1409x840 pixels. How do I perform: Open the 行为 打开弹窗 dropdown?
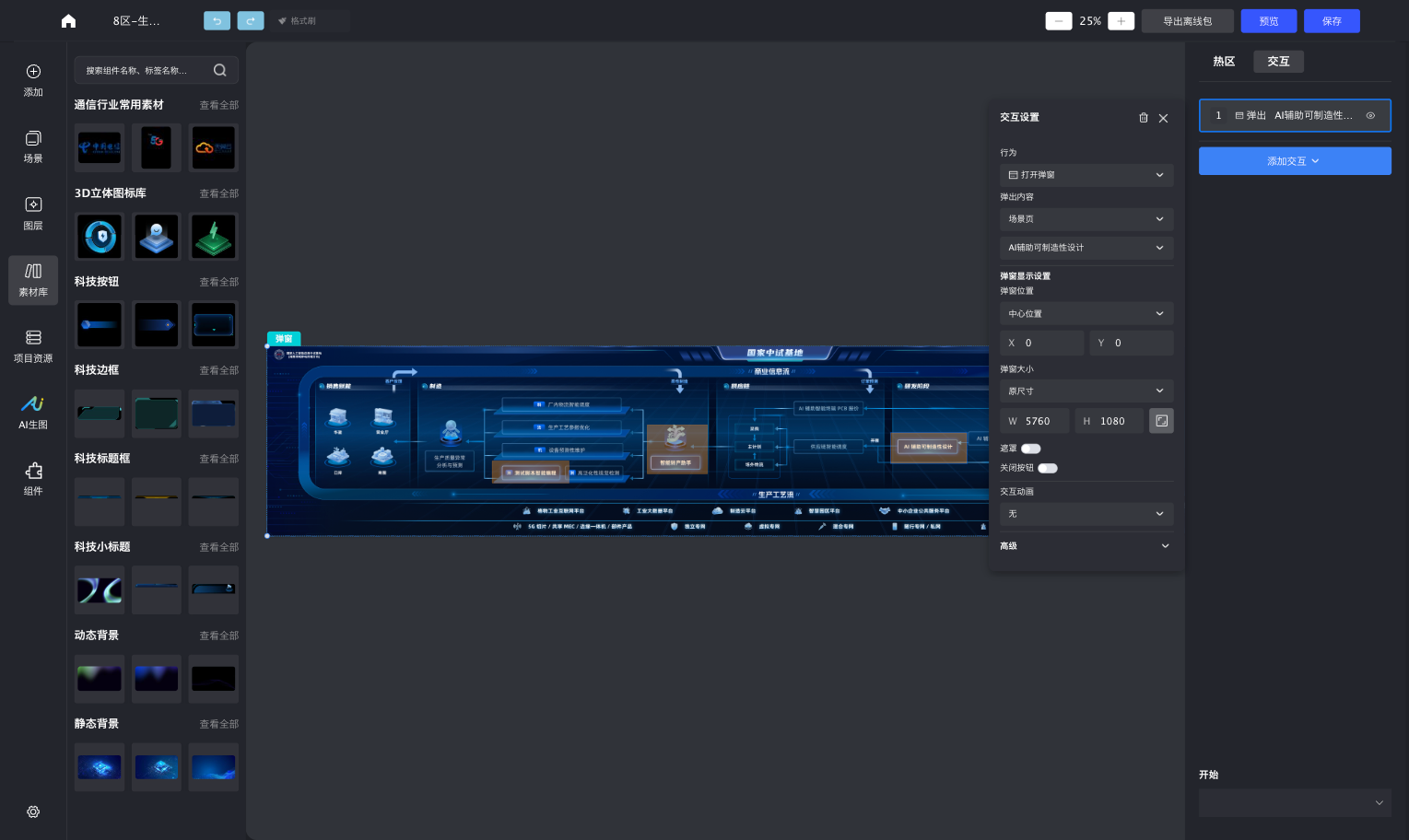click(1086, 175)
